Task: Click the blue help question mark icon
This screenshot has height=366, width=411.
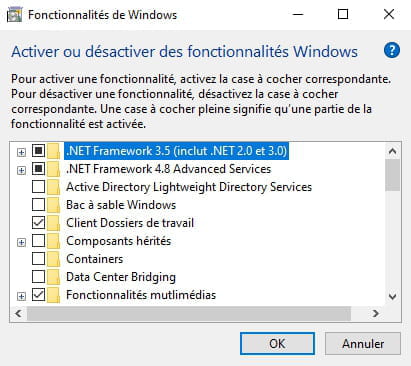Action: (x=392, y=51)
